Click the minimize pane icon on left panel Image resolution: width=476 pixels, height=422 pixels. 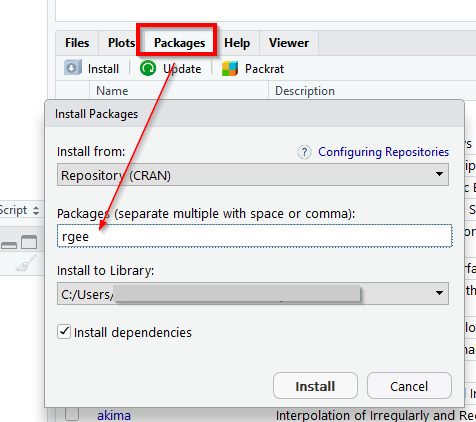(x=9, y=246)
